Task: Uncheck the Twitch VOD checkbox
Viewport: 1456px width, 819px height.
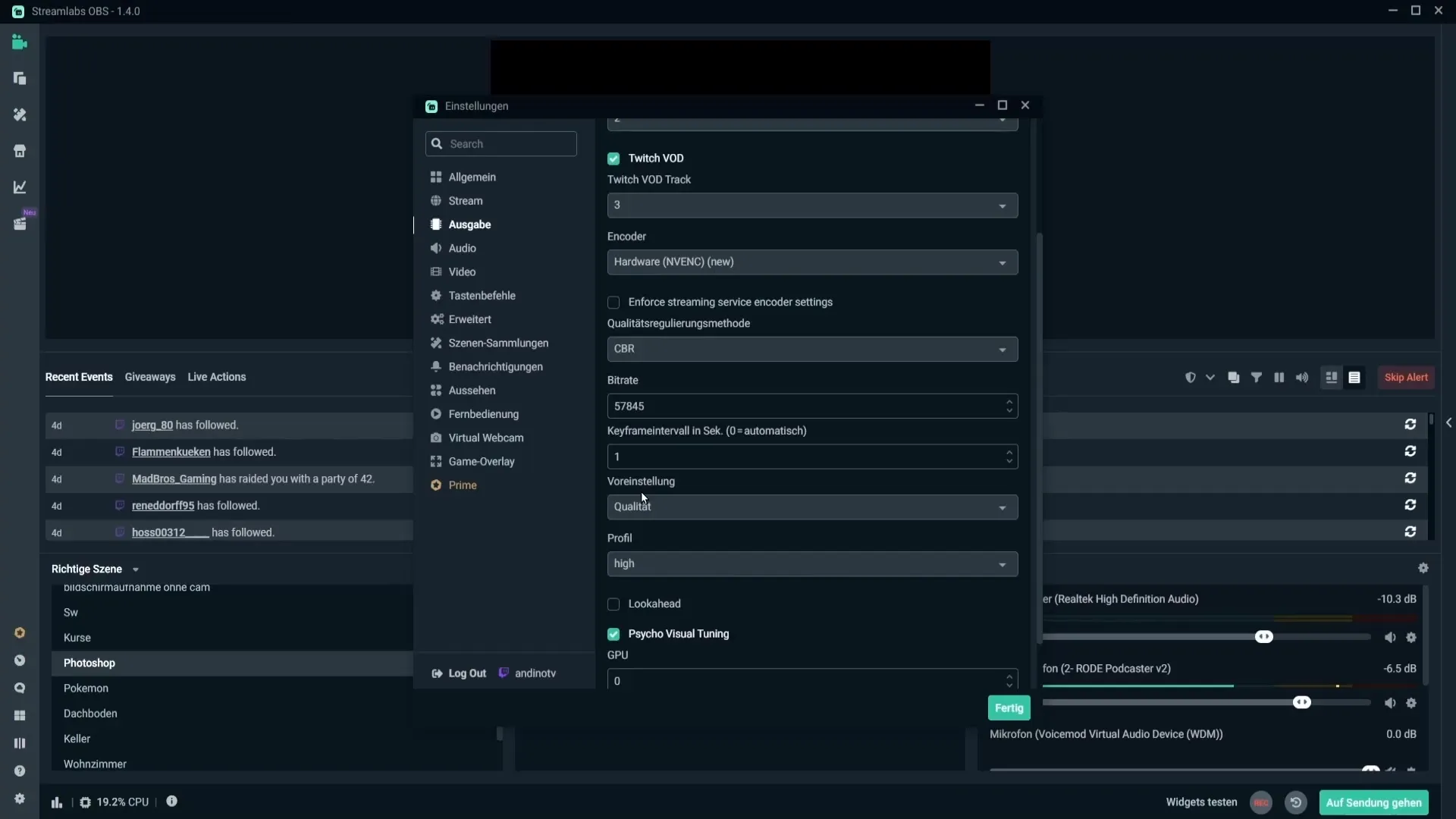Action: (x=613, y=158)
